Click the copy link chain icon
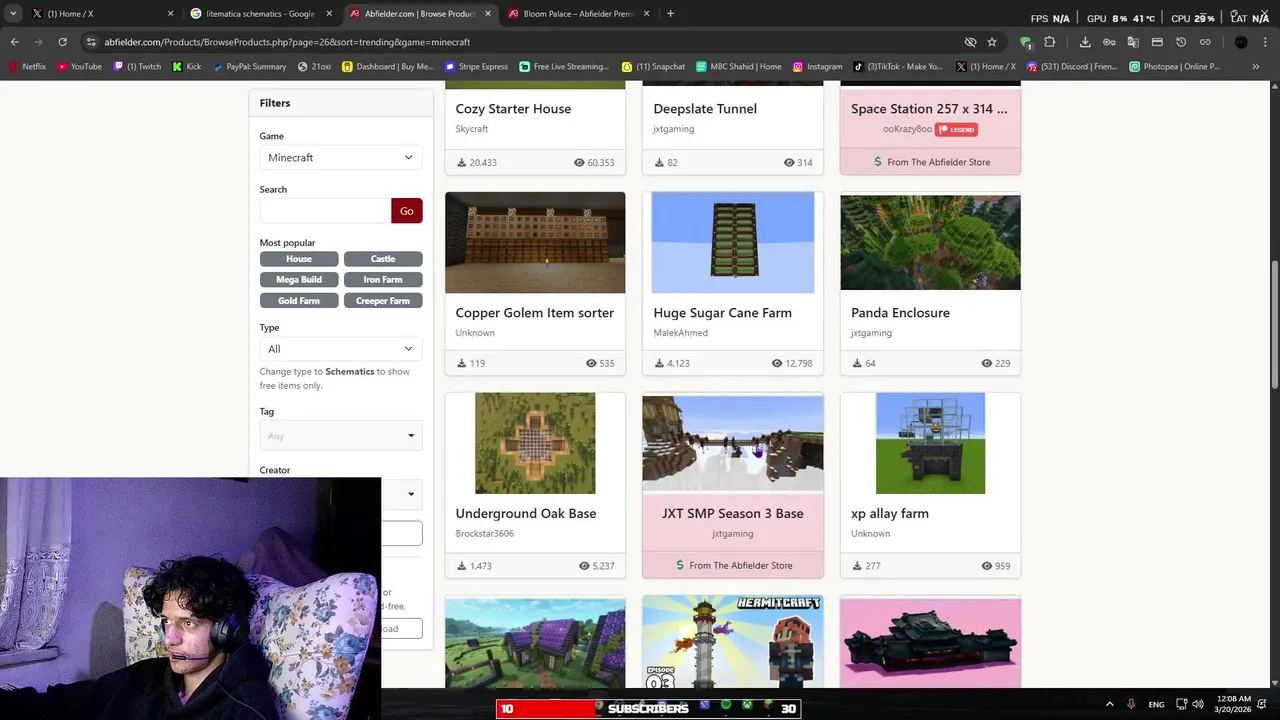Viewport: 1280px width, 720px height. coord(1205,42)
